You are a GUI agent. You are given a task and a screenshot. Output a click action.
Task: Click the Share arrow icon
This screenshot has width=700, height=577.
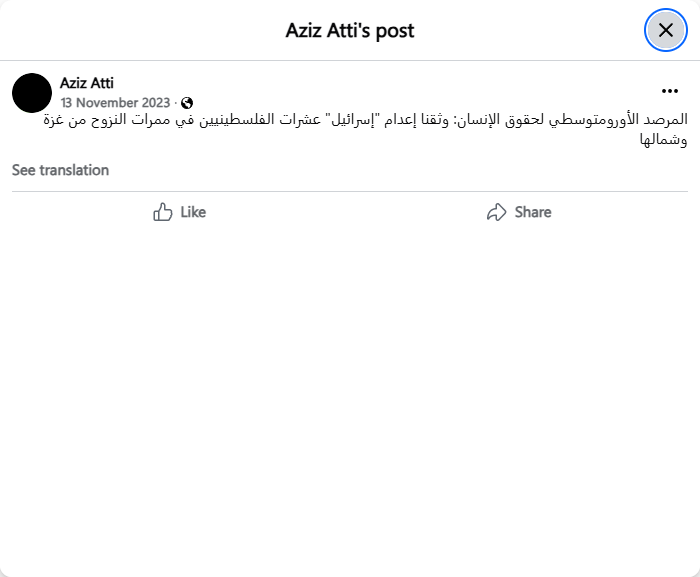click(496, 212)
